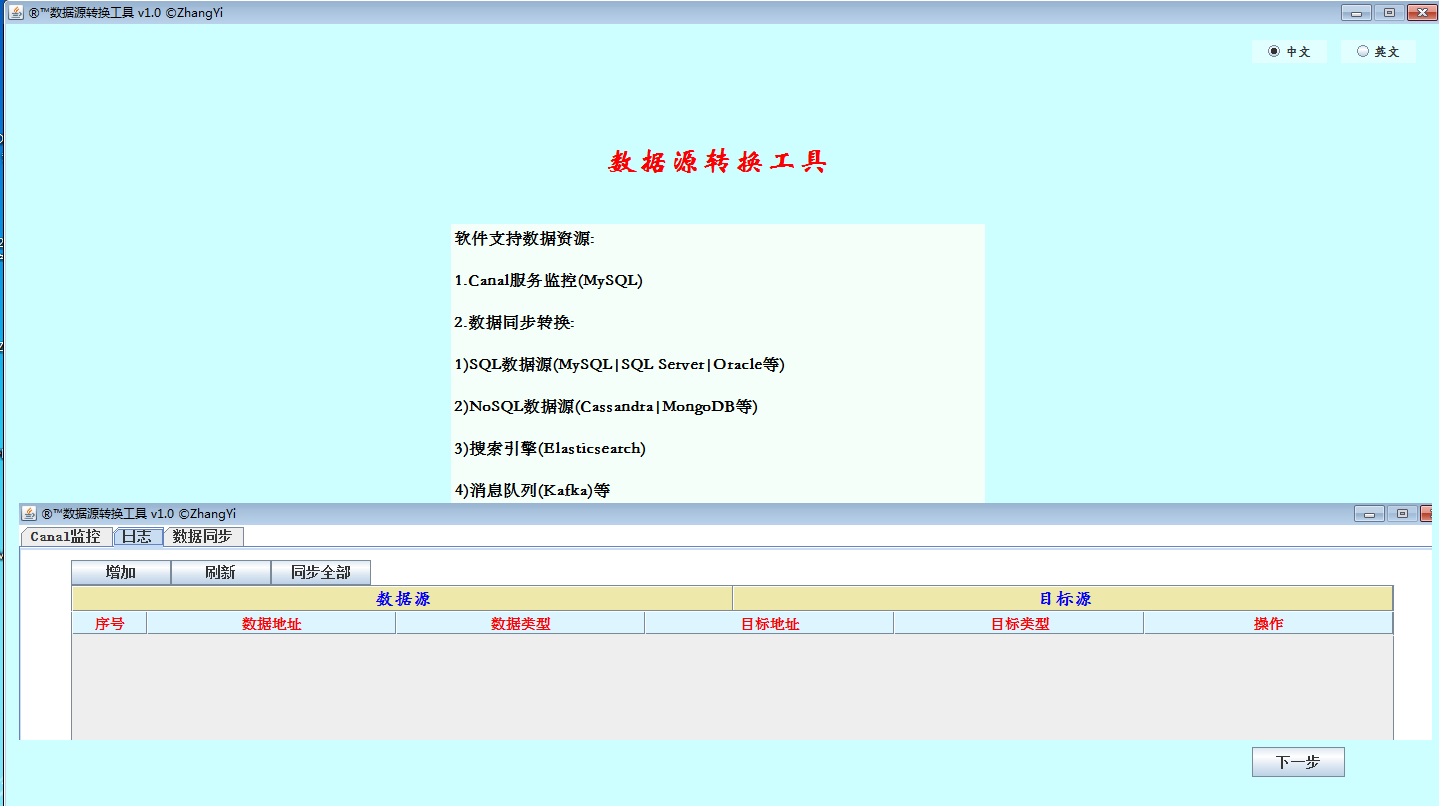The image size is (1444, 808).
Task: Minimize the lower 数据源转换工具 window
Action: click(x=1369, y=514)
